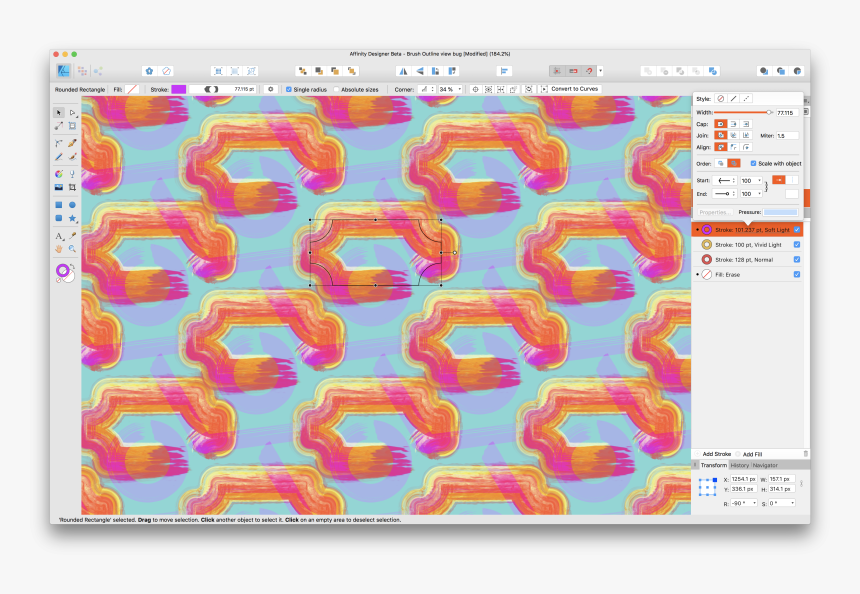Switch to the Designer persona
860x594 pixels.
click(x=64, y=71)
